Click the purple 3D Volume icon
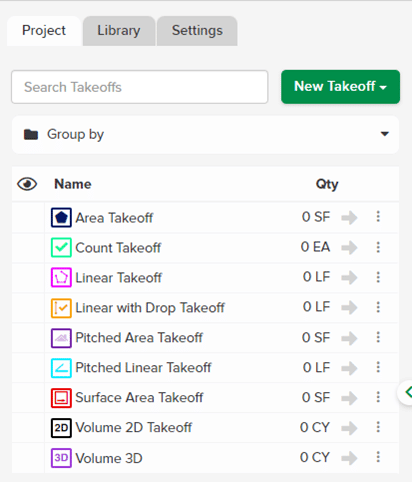Viewport: 412px width, 482px height. tap(61, 458)
